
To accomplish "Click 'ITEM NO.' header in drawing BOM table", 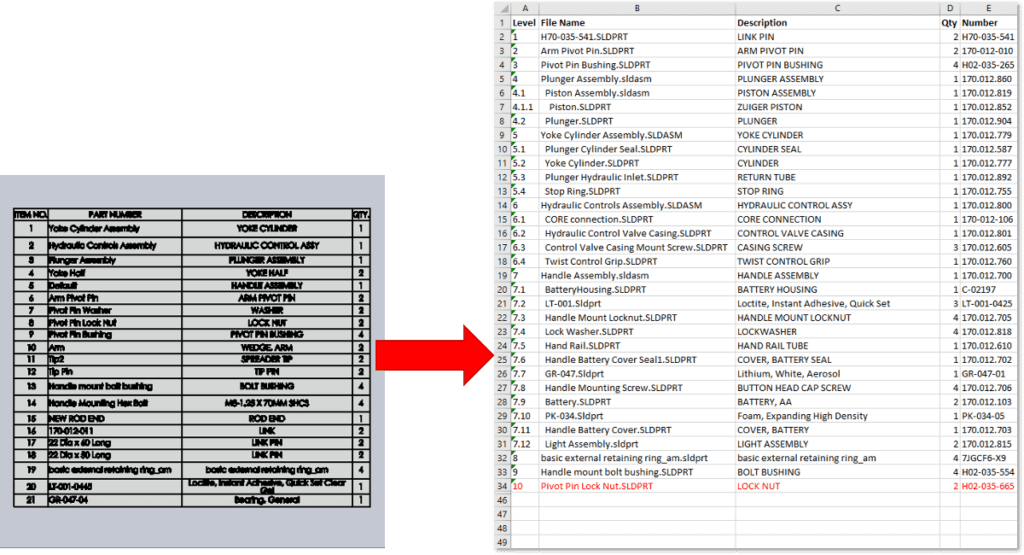I will [x=31, y=215].
